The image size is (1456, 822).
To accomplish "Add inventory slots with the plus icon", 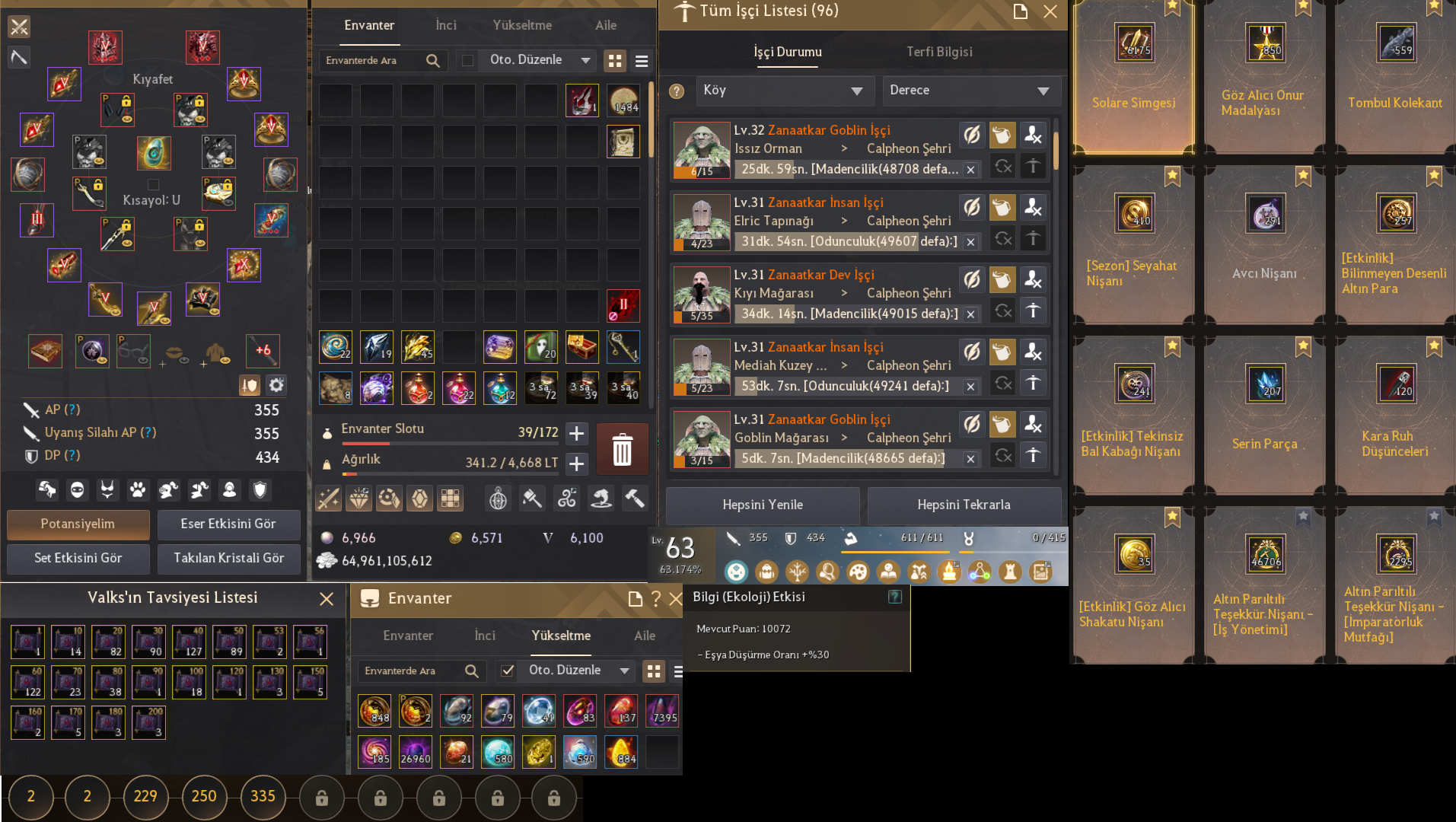I will point(577,433).
